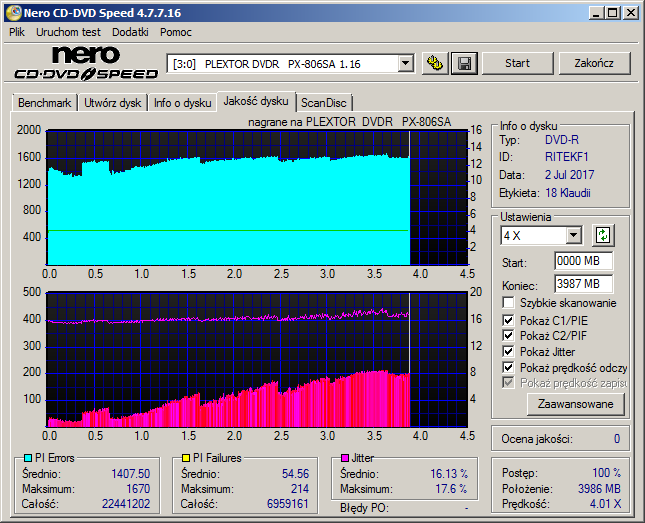Open the Uruchom test menu

click(x=68, y=32)
